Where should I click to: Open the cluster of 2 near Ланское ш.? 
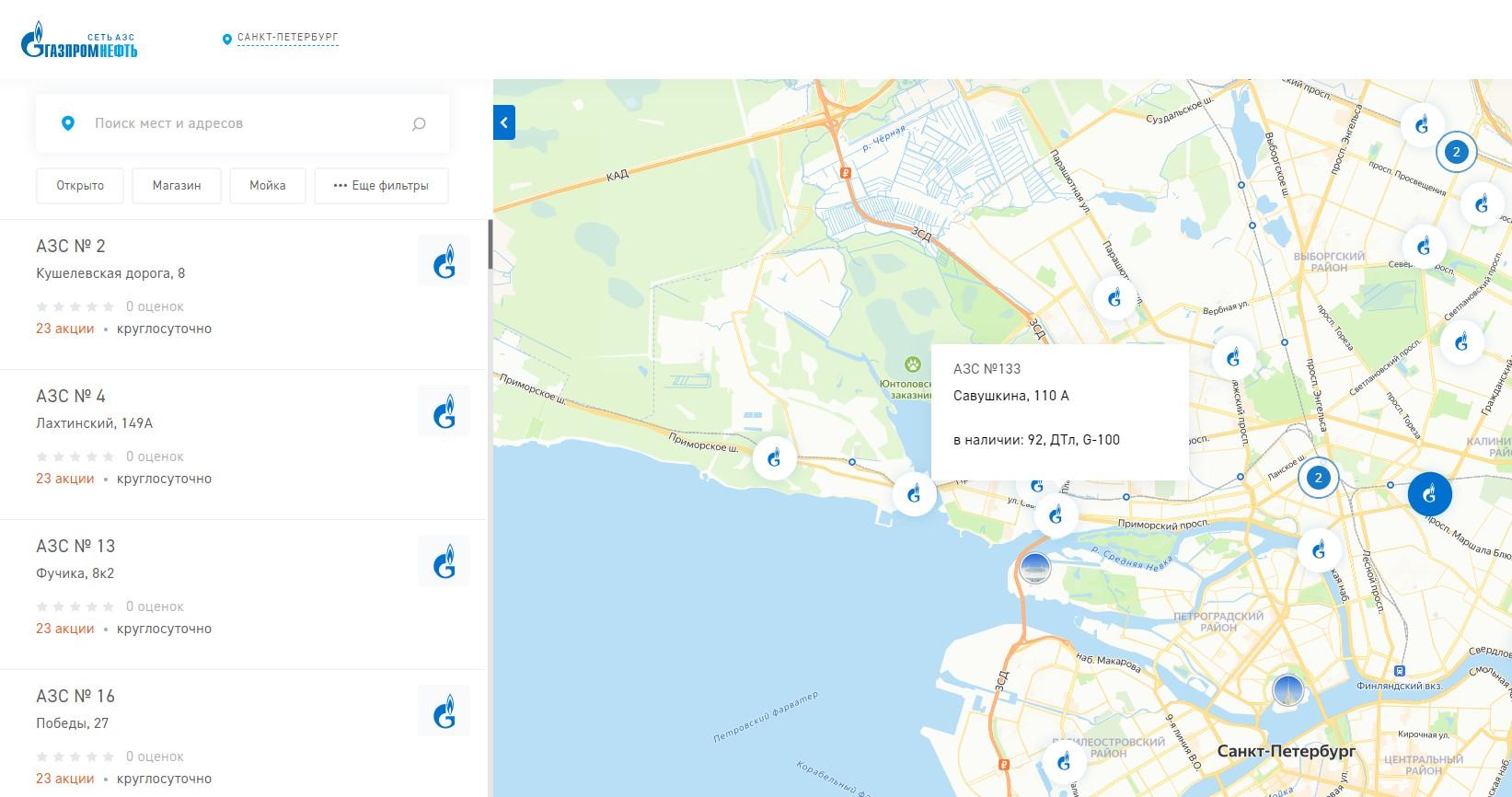(1319, 478)
